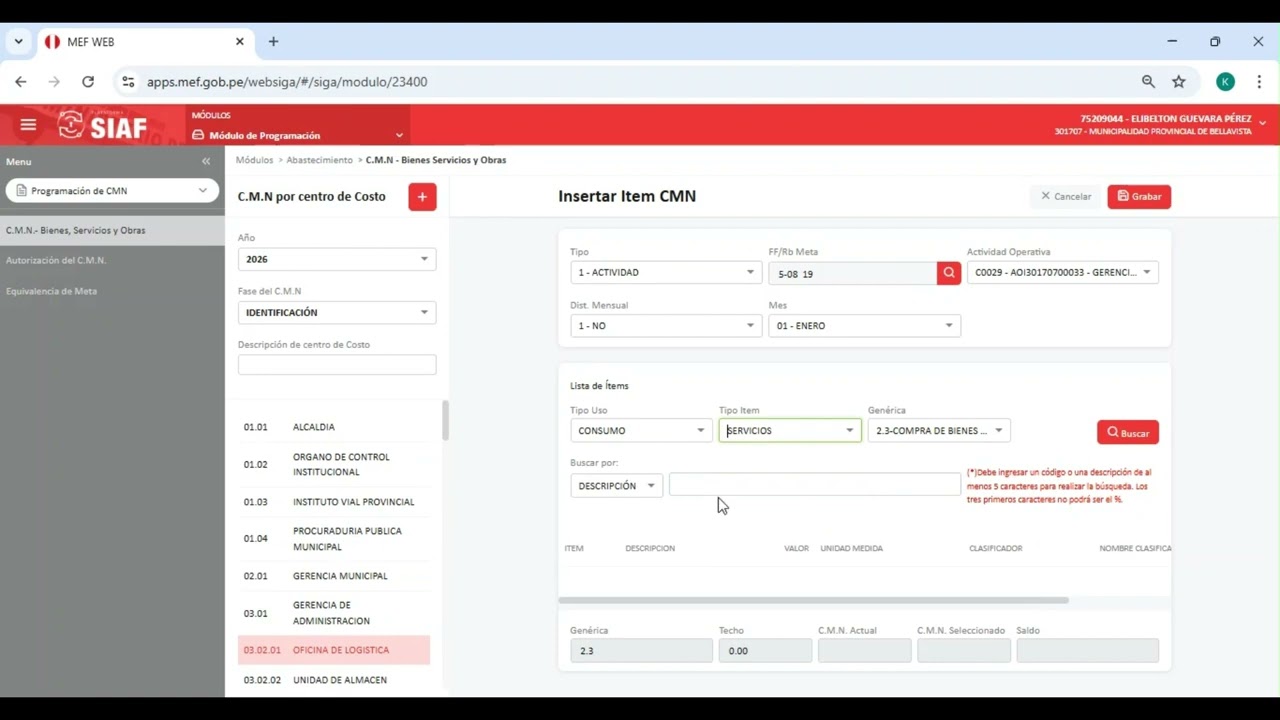Select Equivalencia de Meta menu
The width and height of the screenshot is (1280, 720).
(51, 291)
